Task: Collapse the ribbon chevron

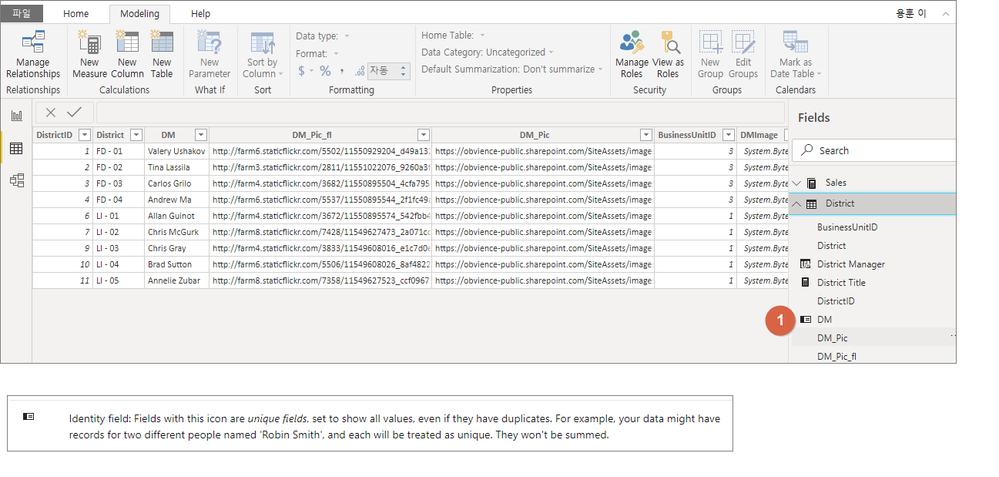Action: tap(945, 13)
